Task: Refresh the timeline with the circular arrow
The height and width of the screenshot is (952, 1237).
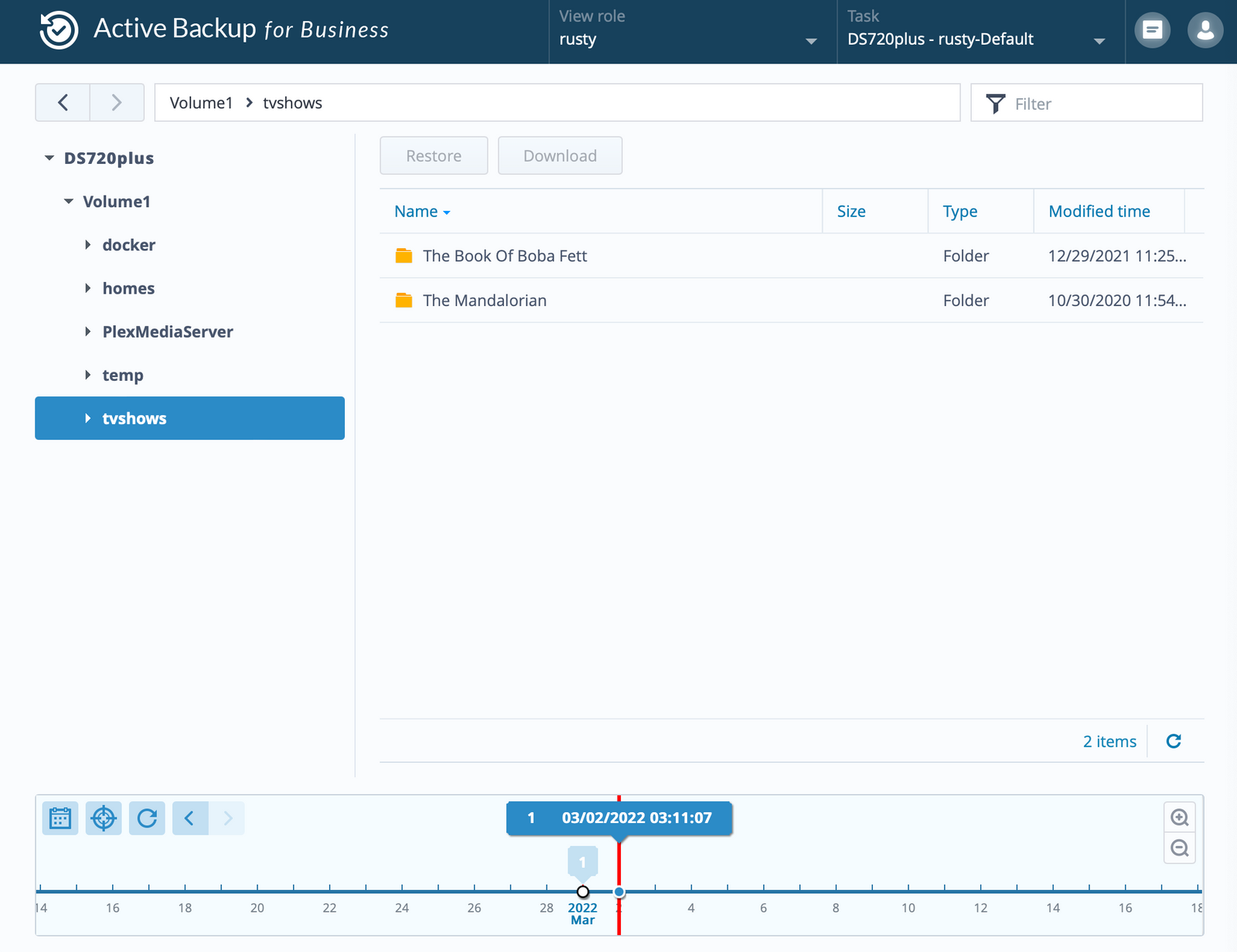Action: point(147,818)
